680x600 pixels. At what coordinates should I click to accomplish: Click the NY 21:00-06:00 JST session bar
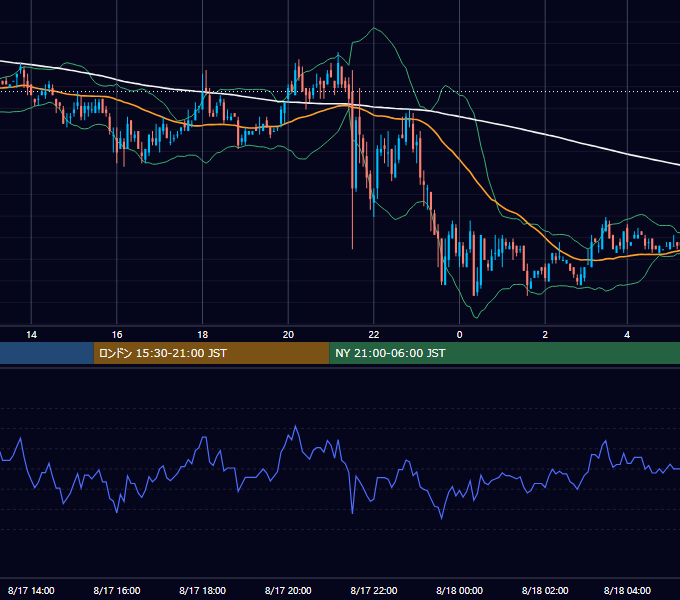[x=504, y=353]
